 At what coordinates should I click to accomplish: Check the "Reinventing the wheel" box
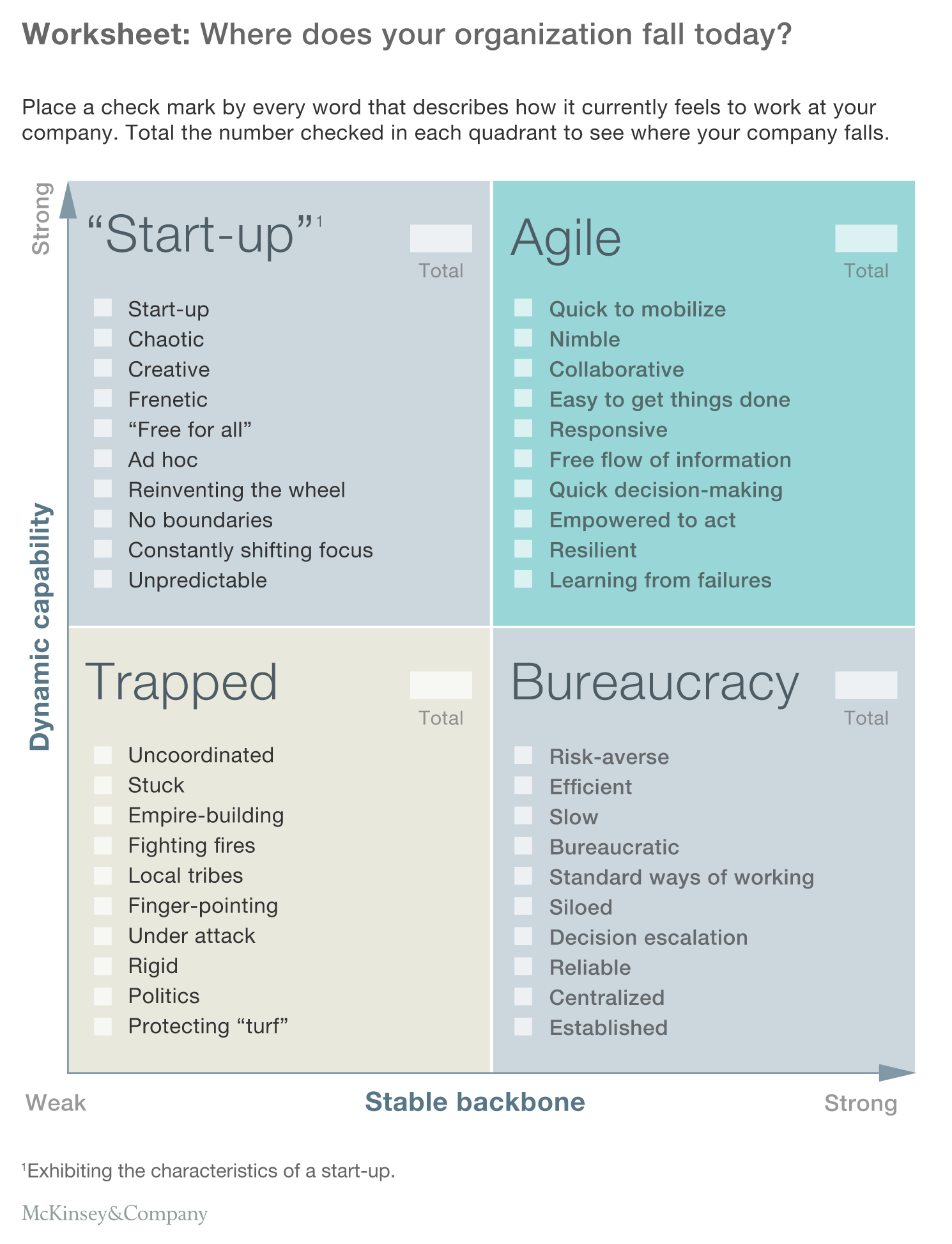(x=103, y=489)
